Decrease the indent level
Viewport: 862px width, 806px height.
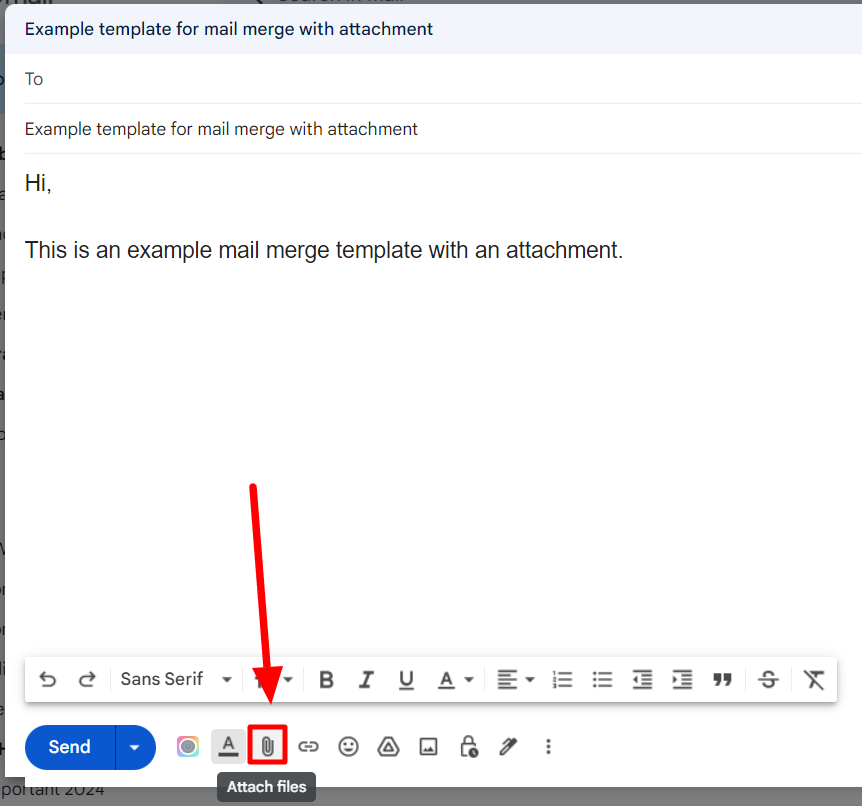click(642, 680)
